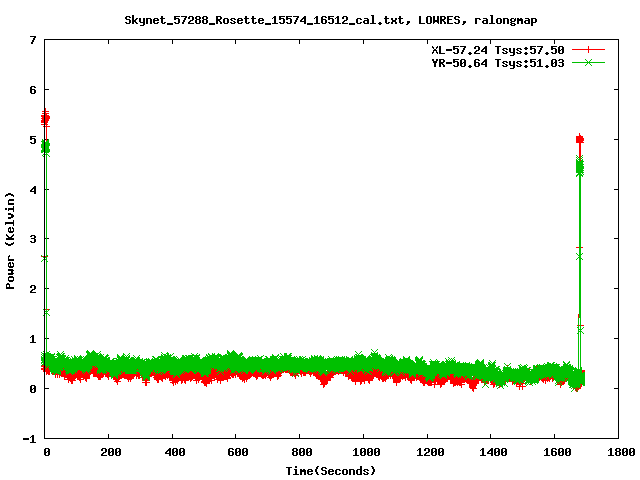Click the x-axis tick label 200
Viewport: 640px width, 480px height.
(111, 452)
